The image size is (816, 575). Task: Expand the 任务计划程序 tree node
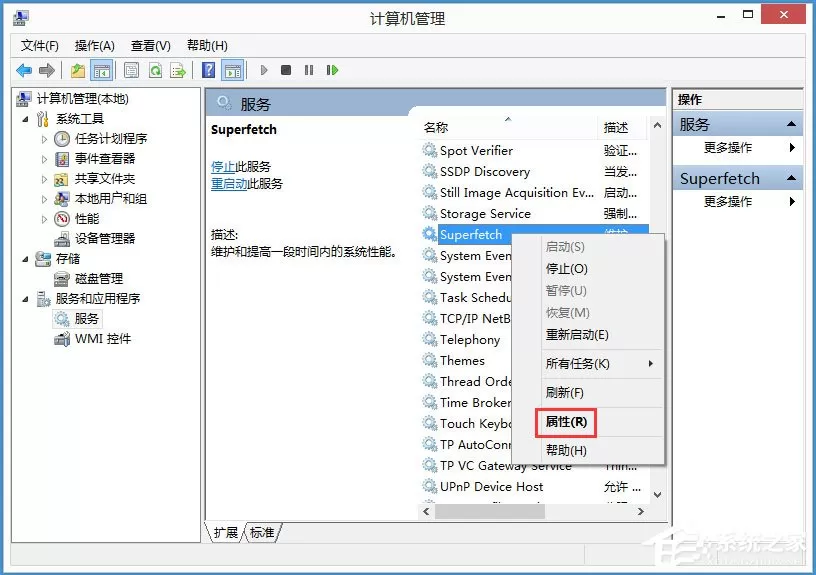[x=44, y=139]
